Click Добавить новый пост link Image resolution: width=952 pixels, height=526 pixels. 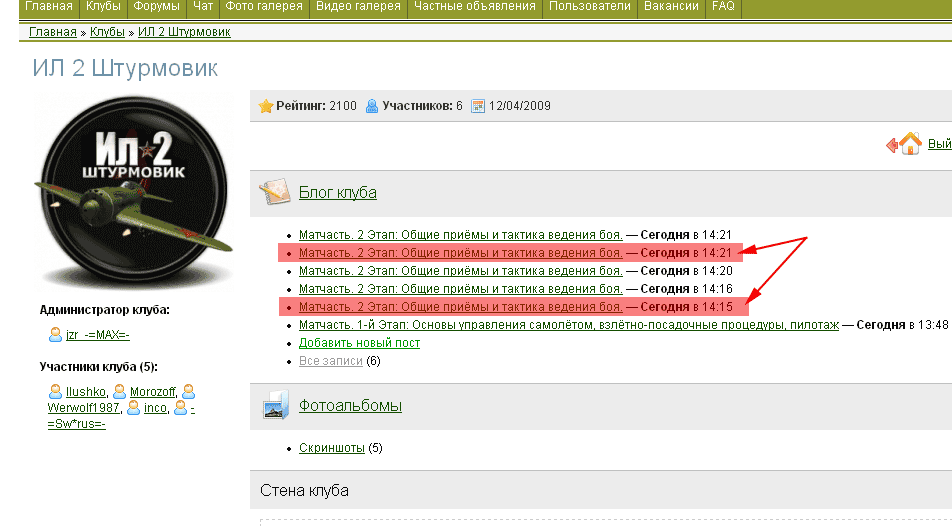click(359, 343)
